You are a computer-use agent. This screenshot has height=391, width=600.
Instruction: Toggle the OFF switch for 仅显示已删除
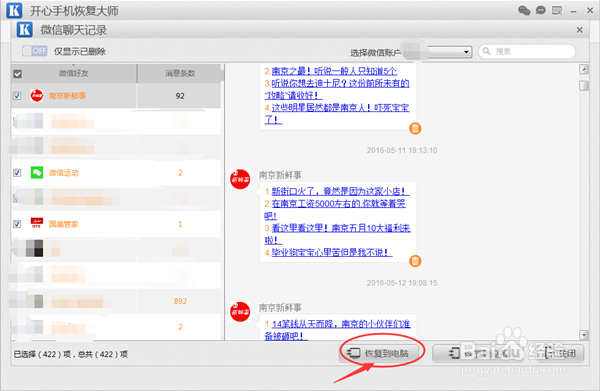coord(34,51)
